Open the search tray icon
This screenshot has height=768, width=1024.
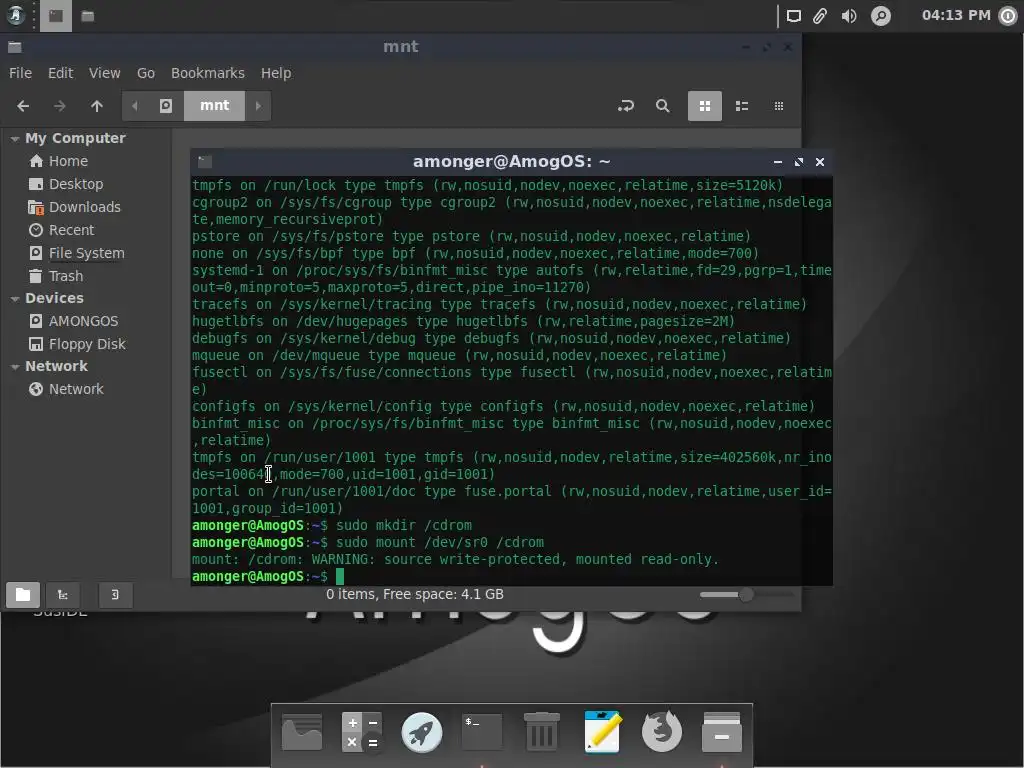(x=880, y=16)
